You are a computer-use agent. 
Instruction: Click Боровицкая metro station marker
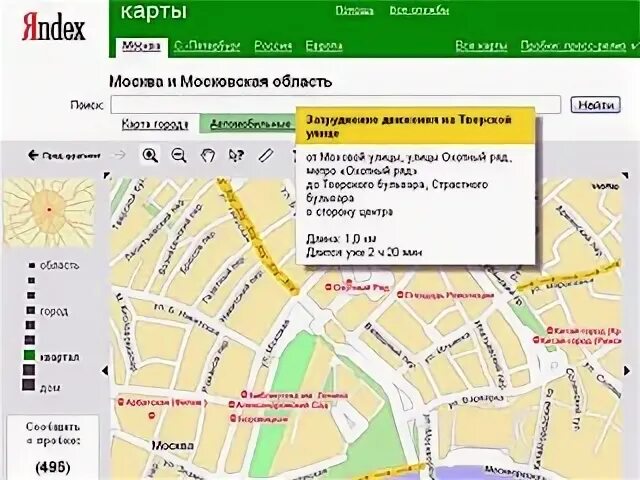coord(233,418)
